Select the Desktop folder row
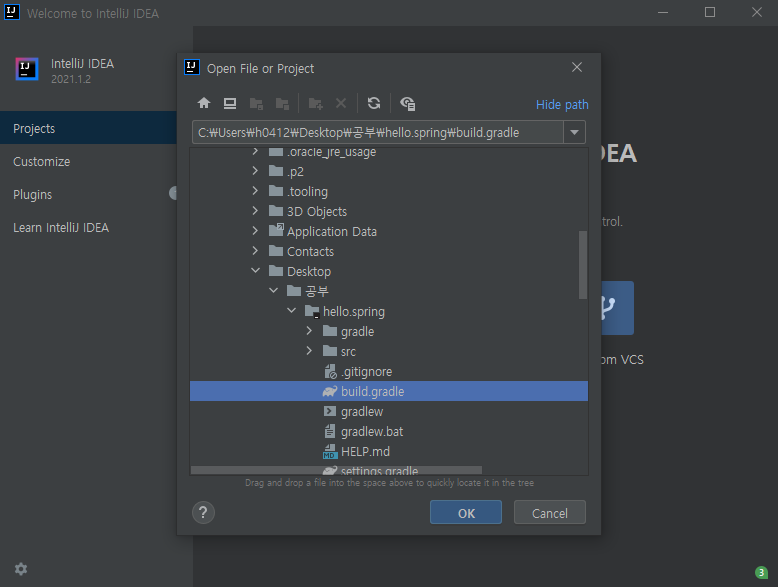 click(x=389, y=271)
